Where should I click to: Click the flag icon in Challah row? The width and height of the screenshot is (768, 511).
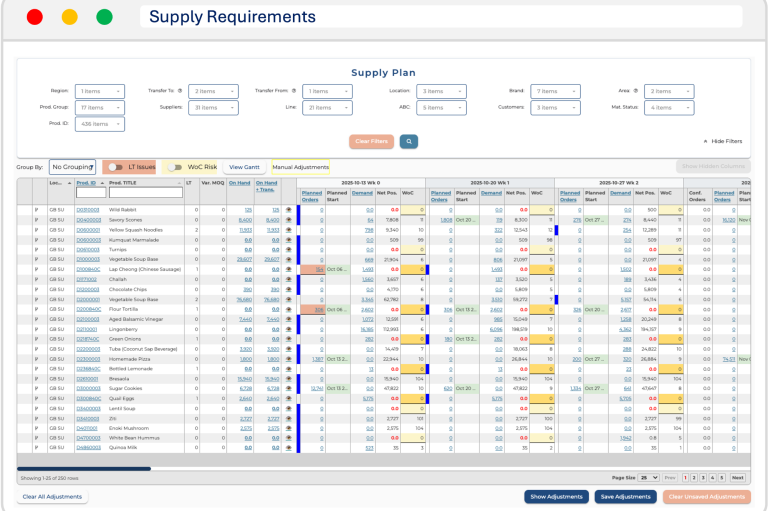coord(37,281)
